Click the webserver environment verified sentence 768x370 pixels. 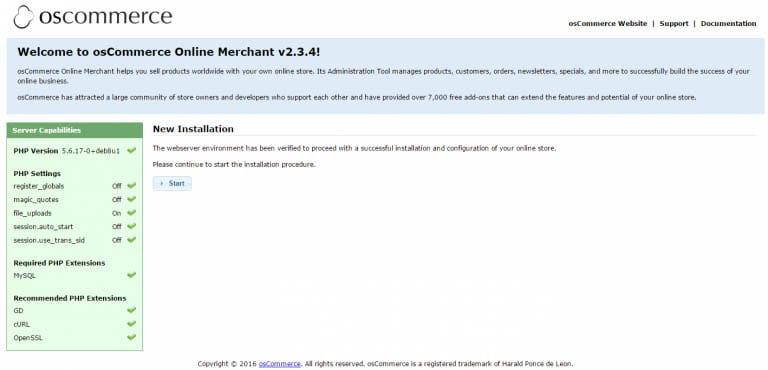point(354,148)
